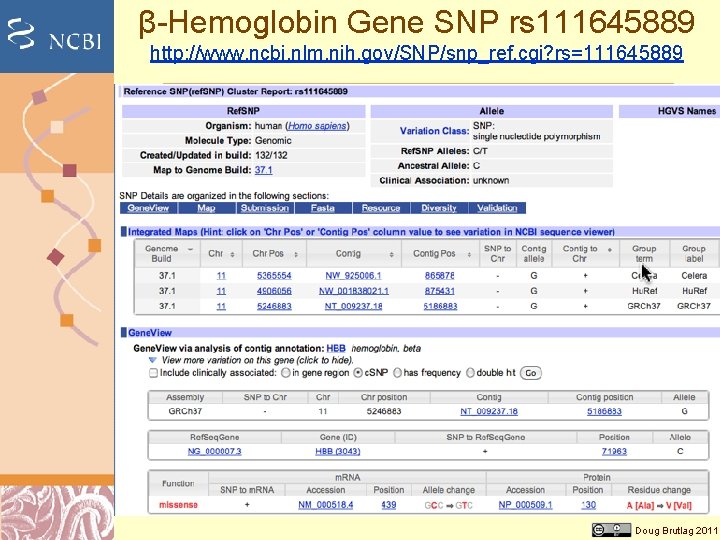The image size is (720, 540).
Task: Click Clinical Association value 'unknown'
Action: tap(491, 180)
